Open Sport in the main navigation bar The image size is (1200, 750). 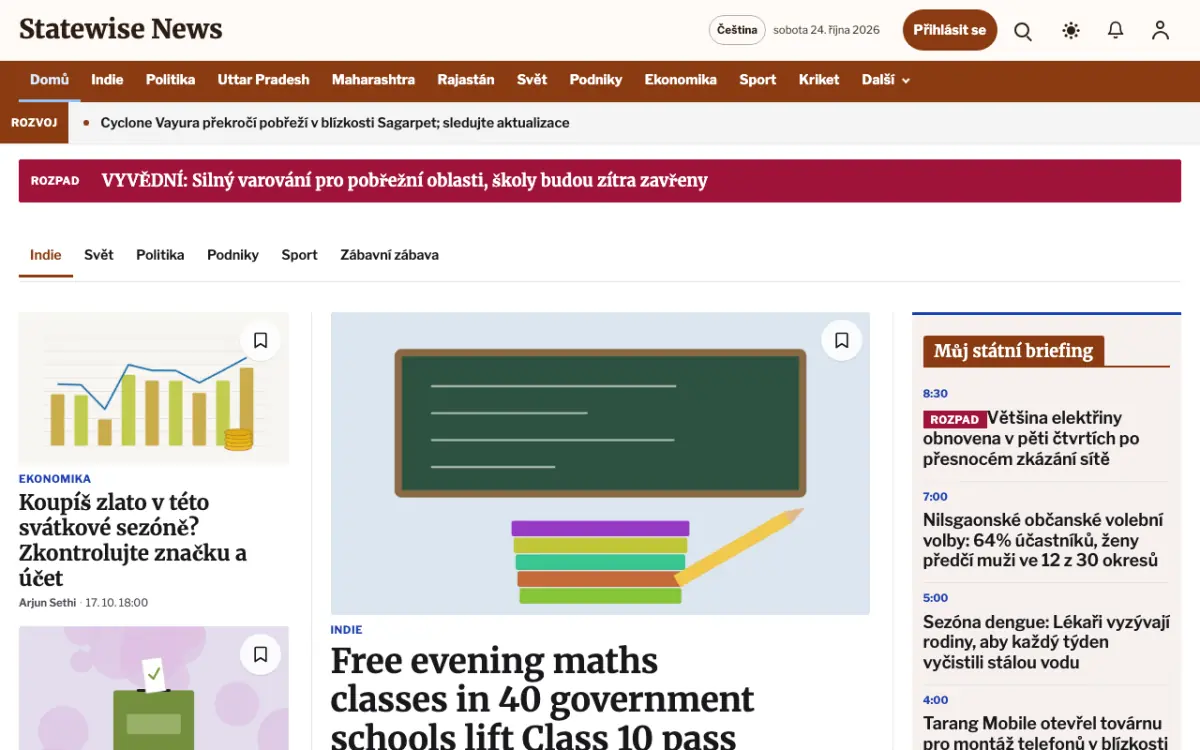758,80
